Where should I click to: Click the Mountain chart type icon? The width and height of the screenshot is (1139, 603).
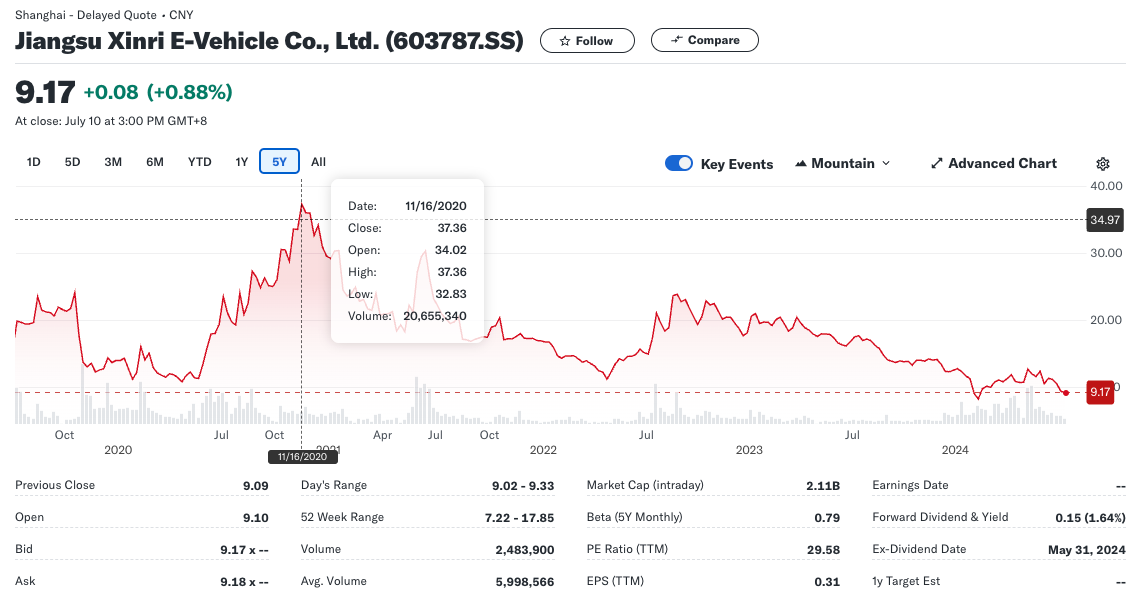pos(800,163)
